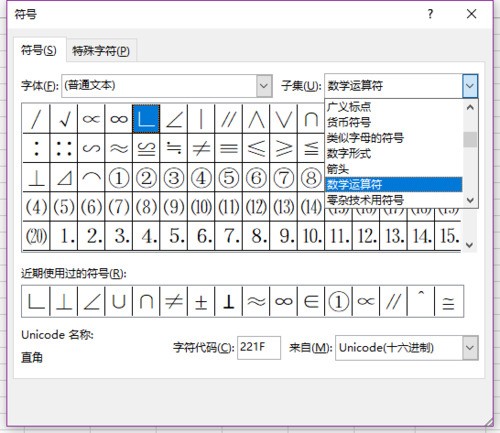The width and height of the screenshot is (500, 433).
Task: Select the circled number 5 symbol
Action: [x=229, y=178]
